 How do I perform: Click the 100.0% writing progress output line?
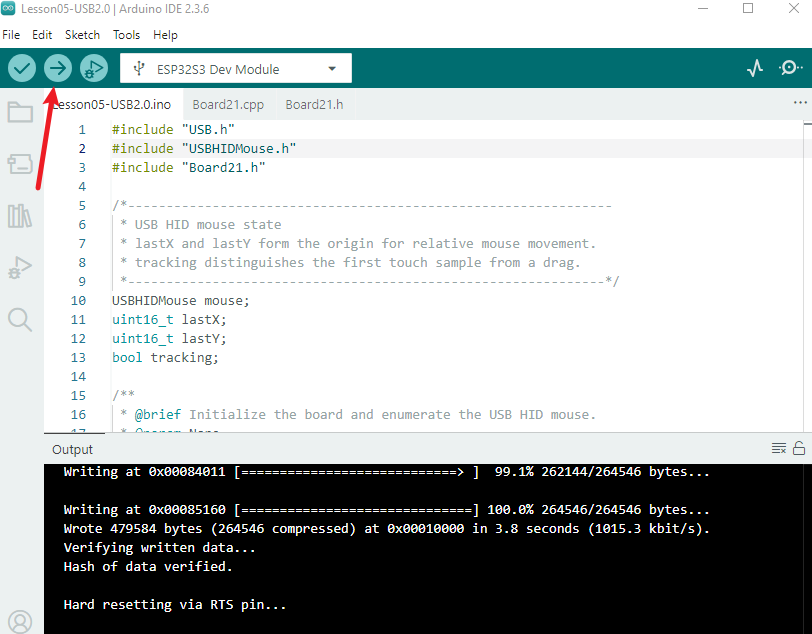[x=386, y=510]
